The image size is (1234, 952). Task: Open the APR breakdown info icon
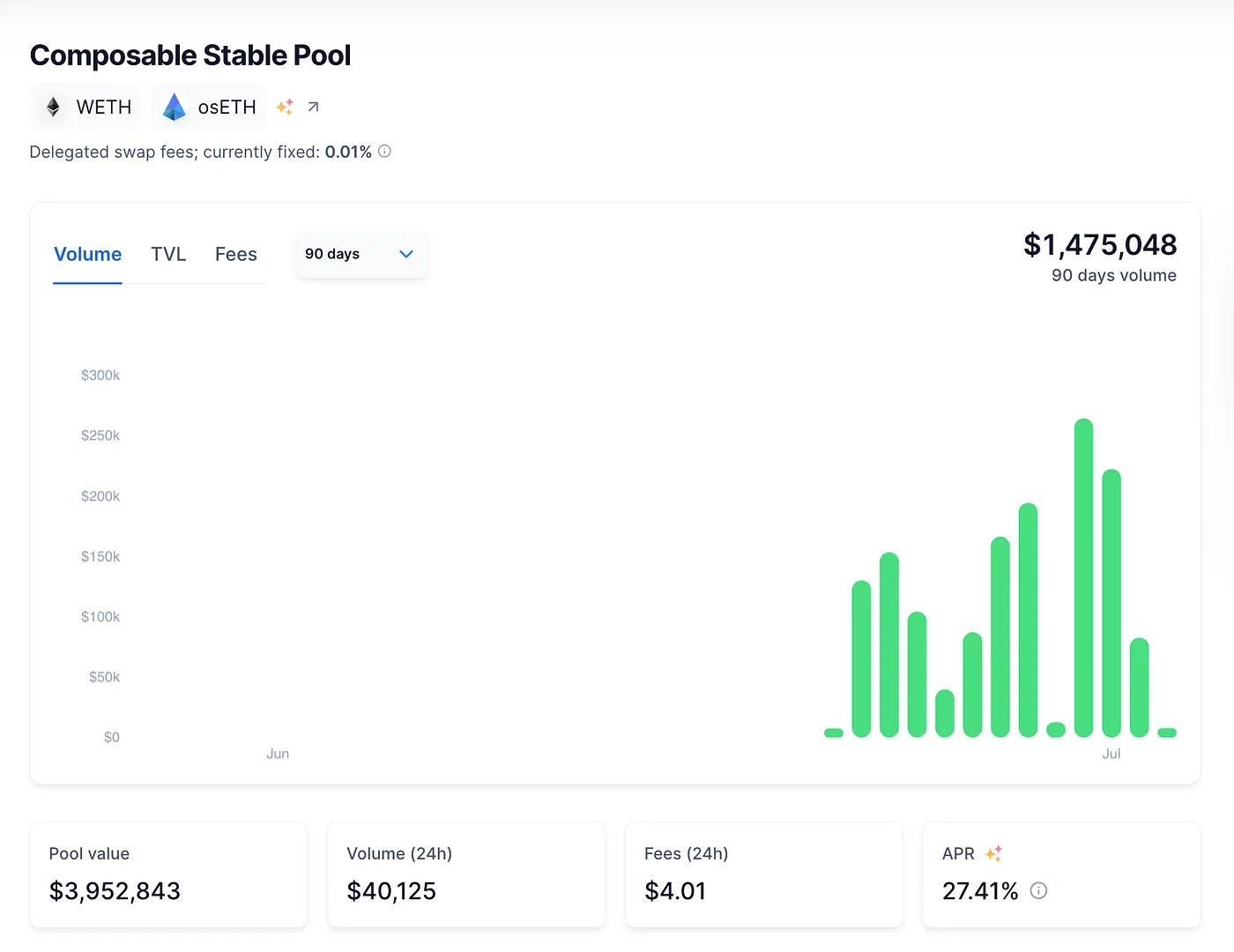click(1038, 890)
